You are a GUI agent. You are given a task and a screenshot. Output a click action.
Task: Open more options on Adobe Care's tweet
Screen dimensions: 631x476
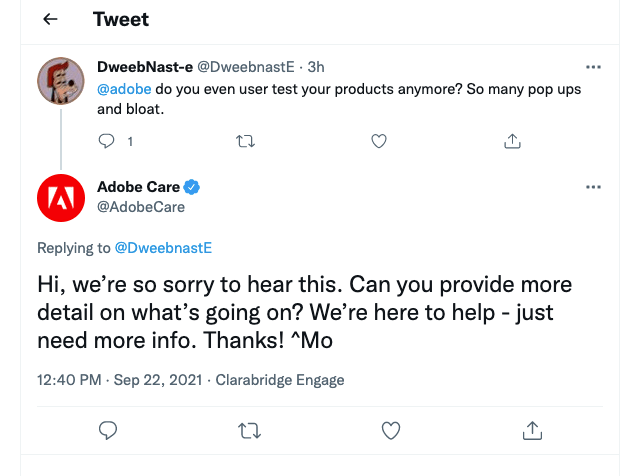coord(593,187)
